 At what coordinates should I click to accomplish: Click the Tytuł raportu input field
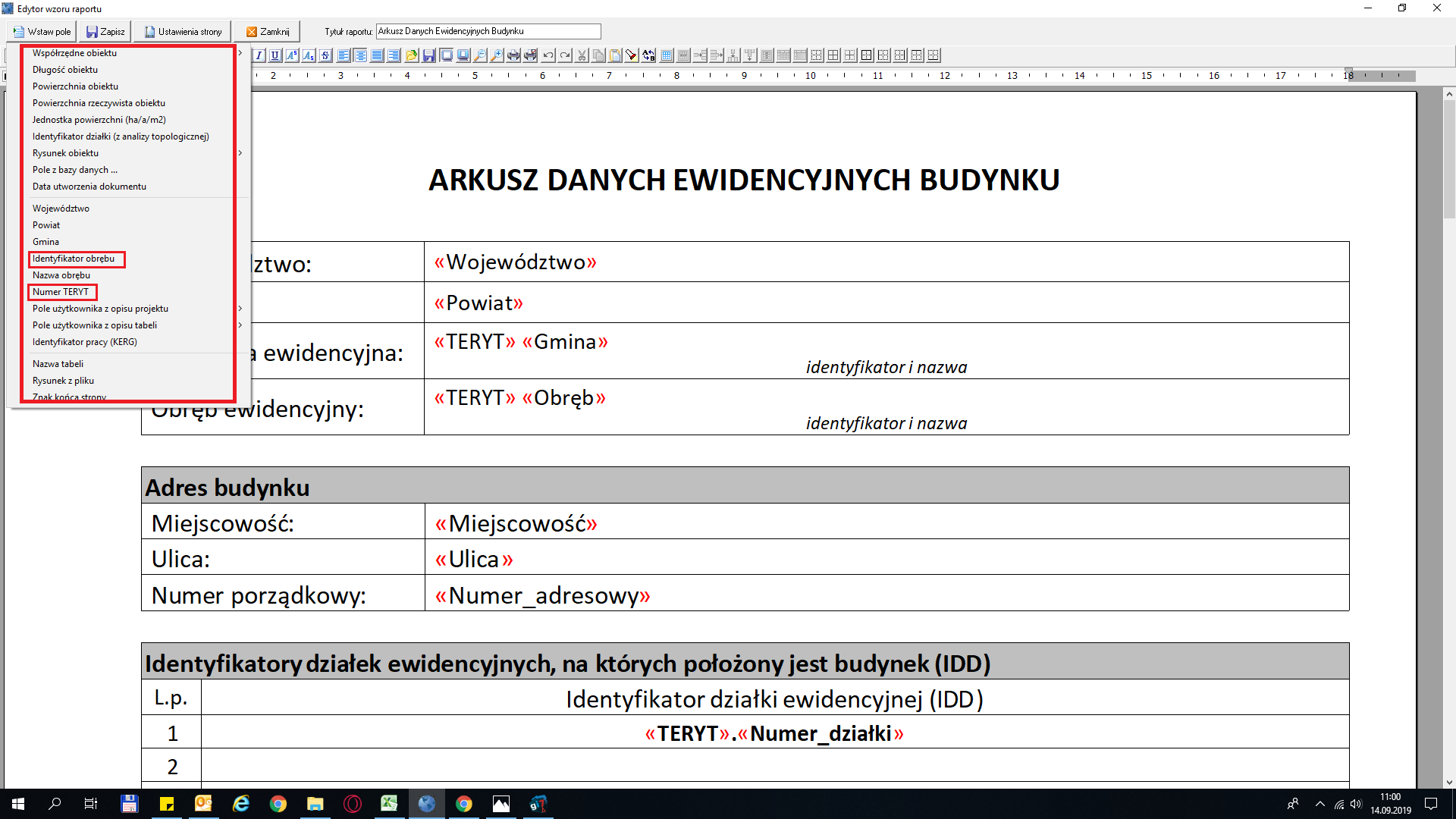(x=488, y=31)
